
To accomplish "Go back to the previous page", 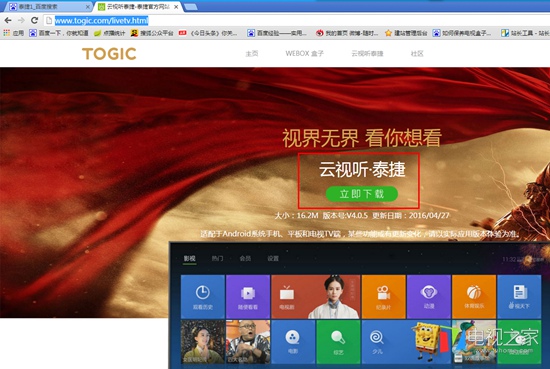I will coord(8,20).
